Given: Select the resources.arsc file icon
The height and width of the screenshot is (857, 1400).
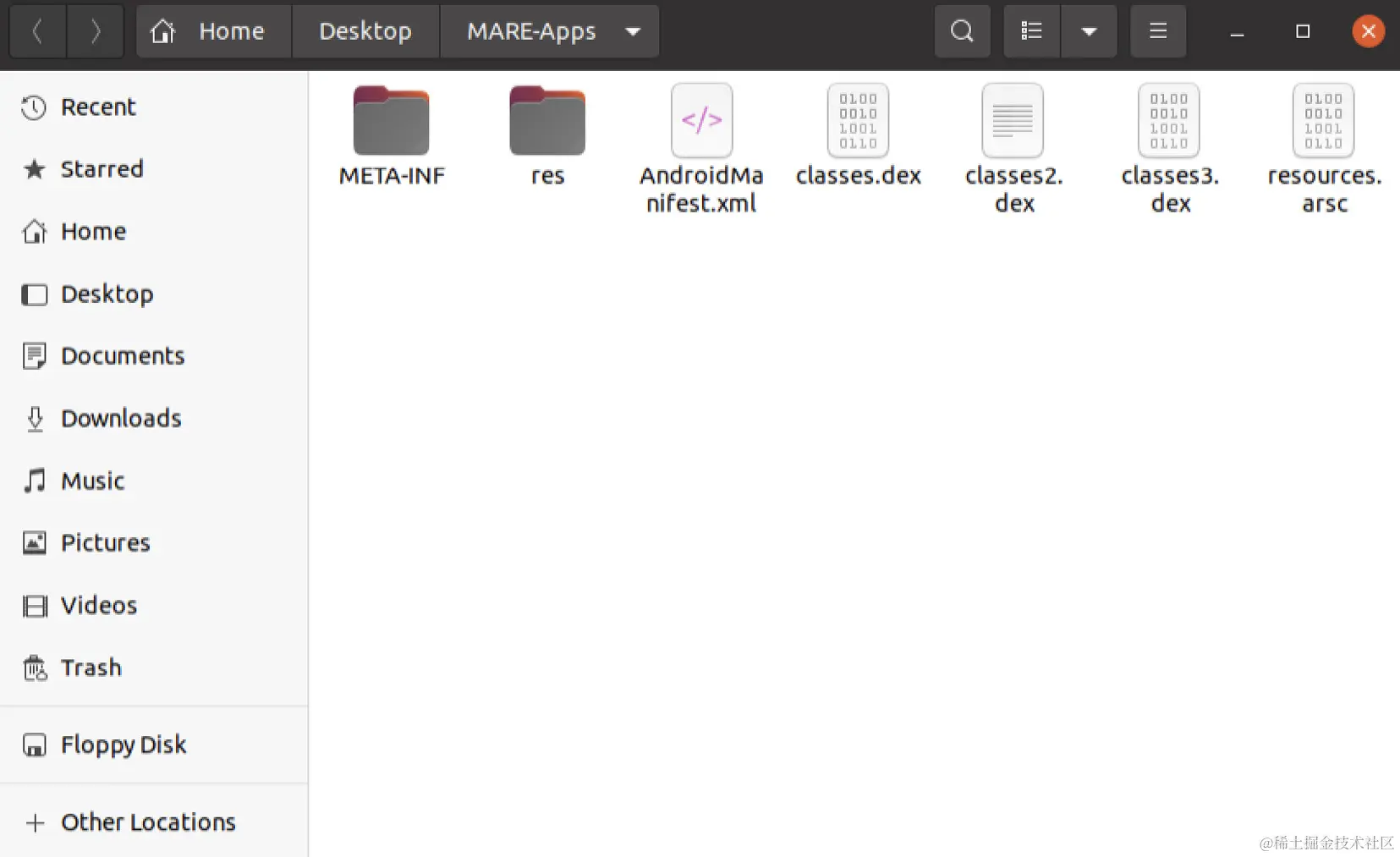Looking at the screenshot, I should 1324,120.
